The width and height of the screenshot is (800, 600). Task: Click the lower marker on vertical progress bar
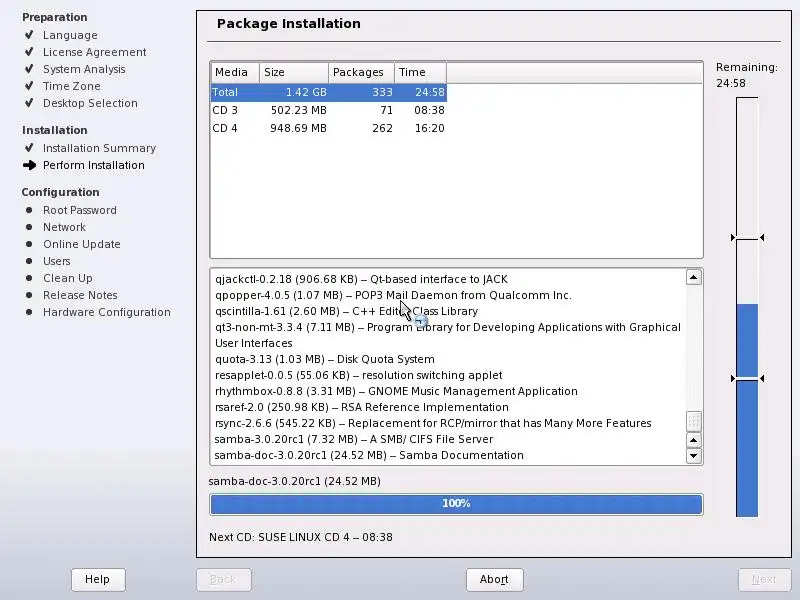pyautogui.click(x=747, y=379)
